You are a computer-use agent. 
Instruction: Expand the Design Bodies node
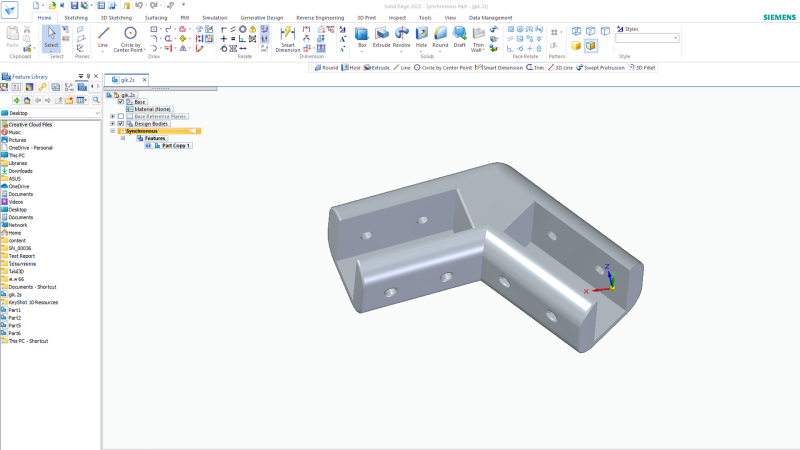(113, 123)
